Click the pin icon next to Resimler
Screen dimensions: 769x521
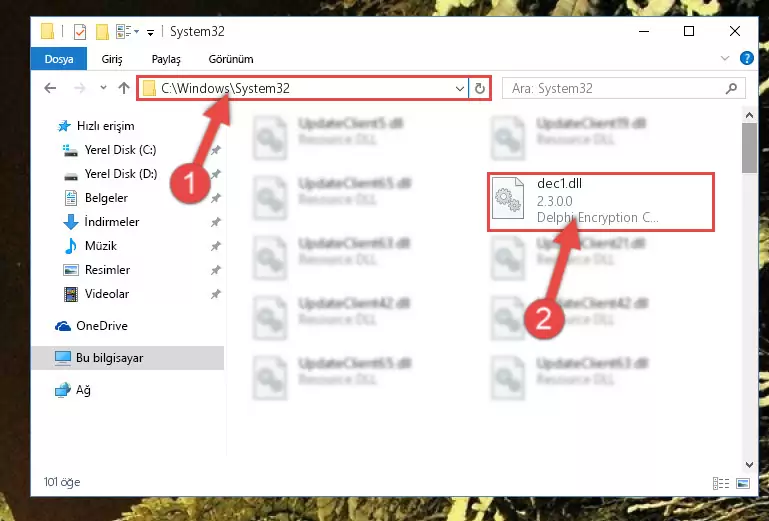(x=215, y=270)
